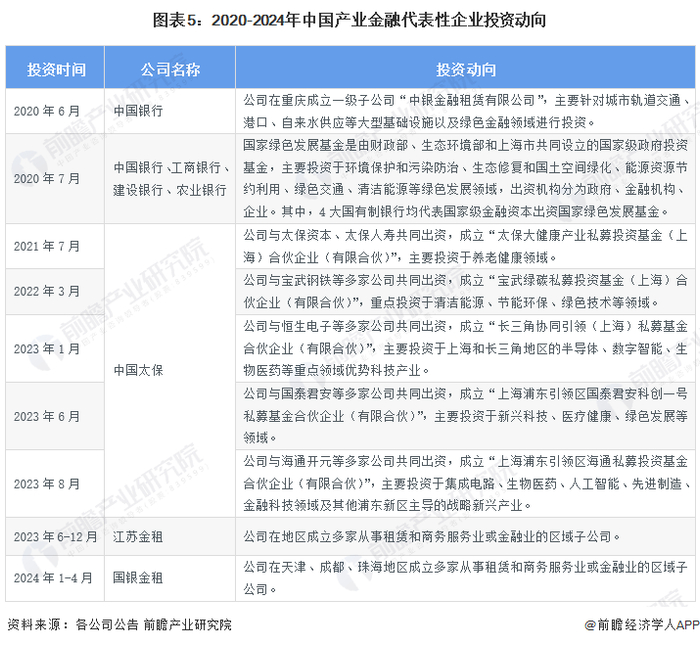Screen dimensions: 700x645
Task: Select the 中国银行、工商银行、建设银行、农业银行 cell
Action: [x=170, y=179]
